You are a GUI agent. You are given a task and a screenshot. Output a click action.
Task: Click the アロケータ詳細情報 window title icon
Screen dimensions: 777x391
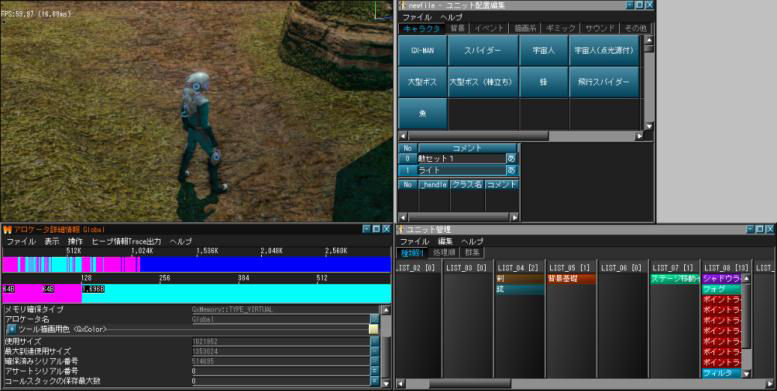click(7, 229)
